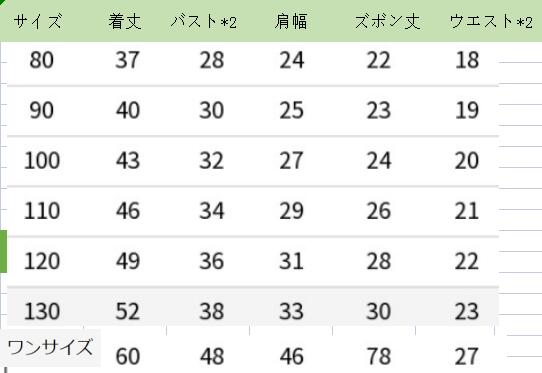This screenshot has width=542, height=373.
Task: Click the ワンサイズ label cell
Action: [x=50, y=347]
